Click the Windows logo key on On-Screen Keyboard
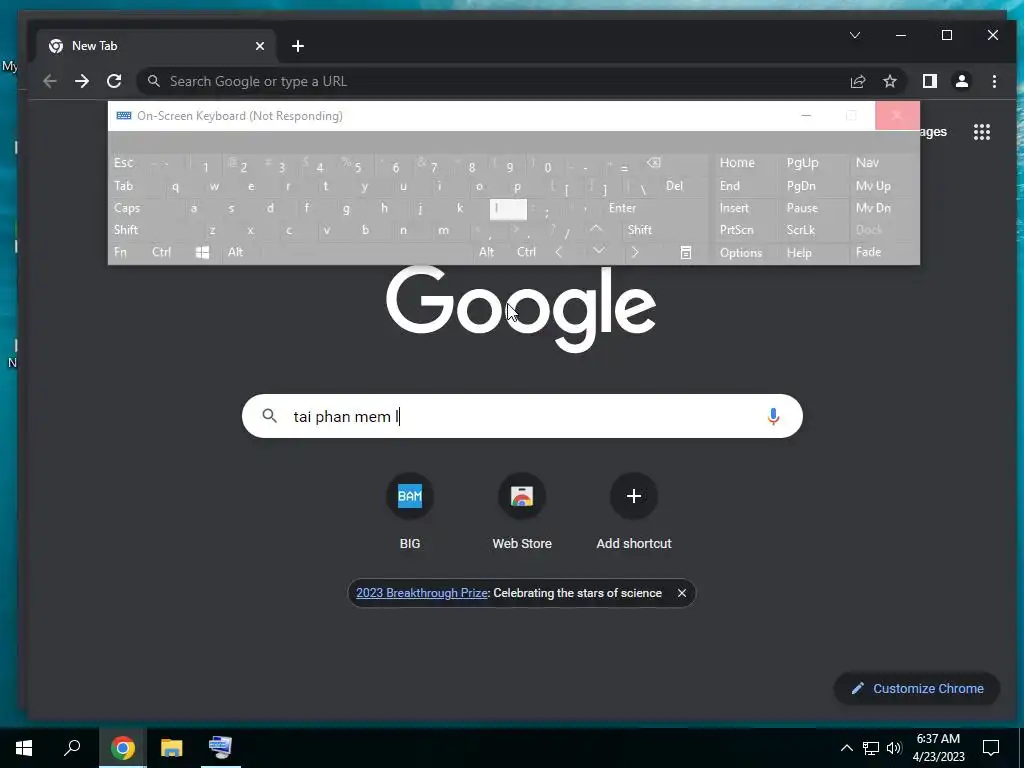 click(202, 252)
